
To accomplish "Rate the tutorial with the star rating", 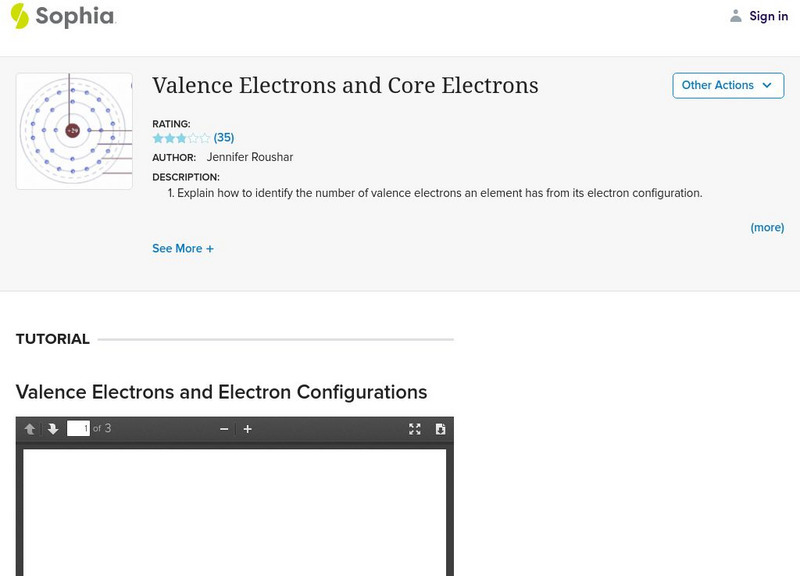I will click(x=181, y=138).
